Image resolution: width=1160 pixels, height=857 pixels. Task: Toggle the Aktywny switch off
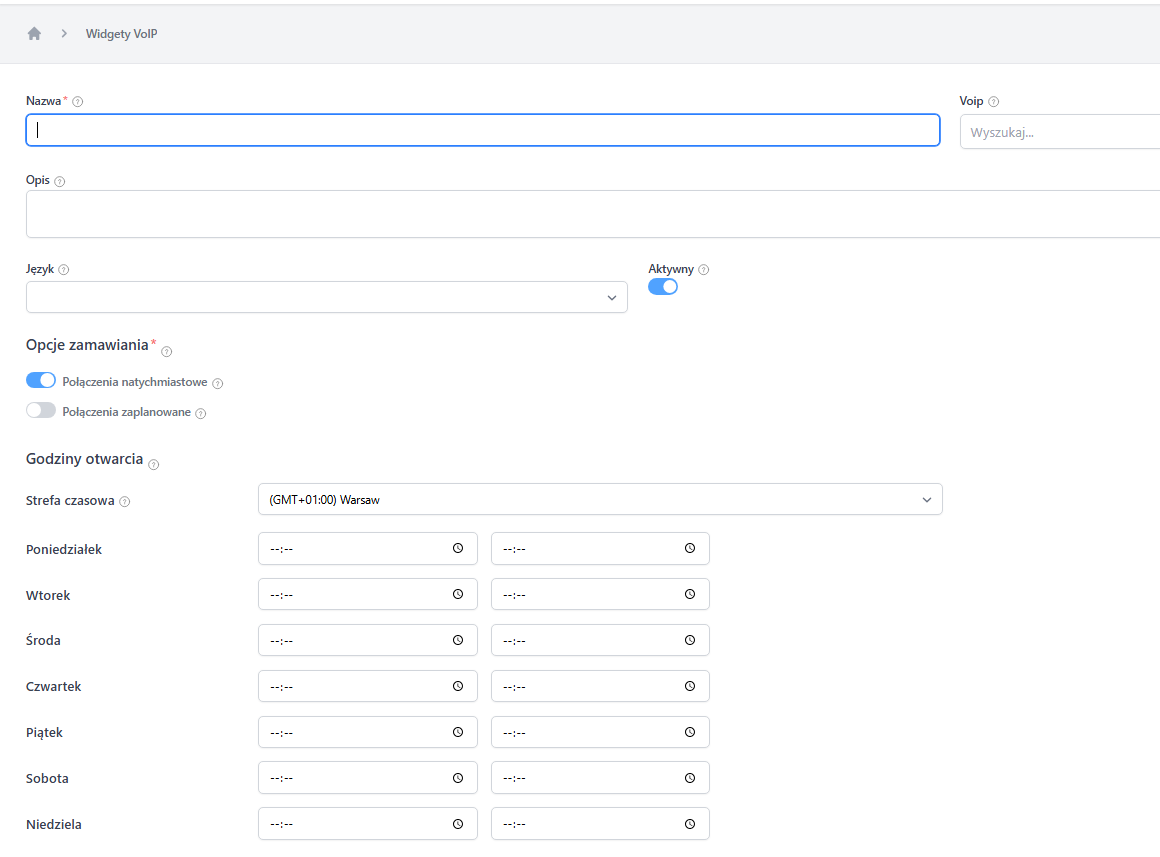coord(663,287)
